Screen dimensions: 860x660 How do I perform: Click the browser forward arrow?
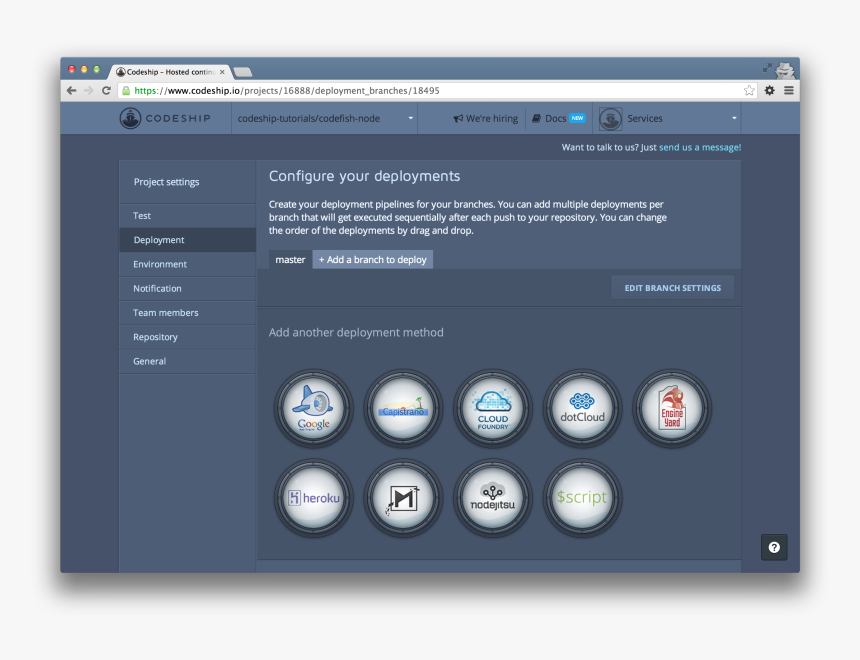click(89, 91)
